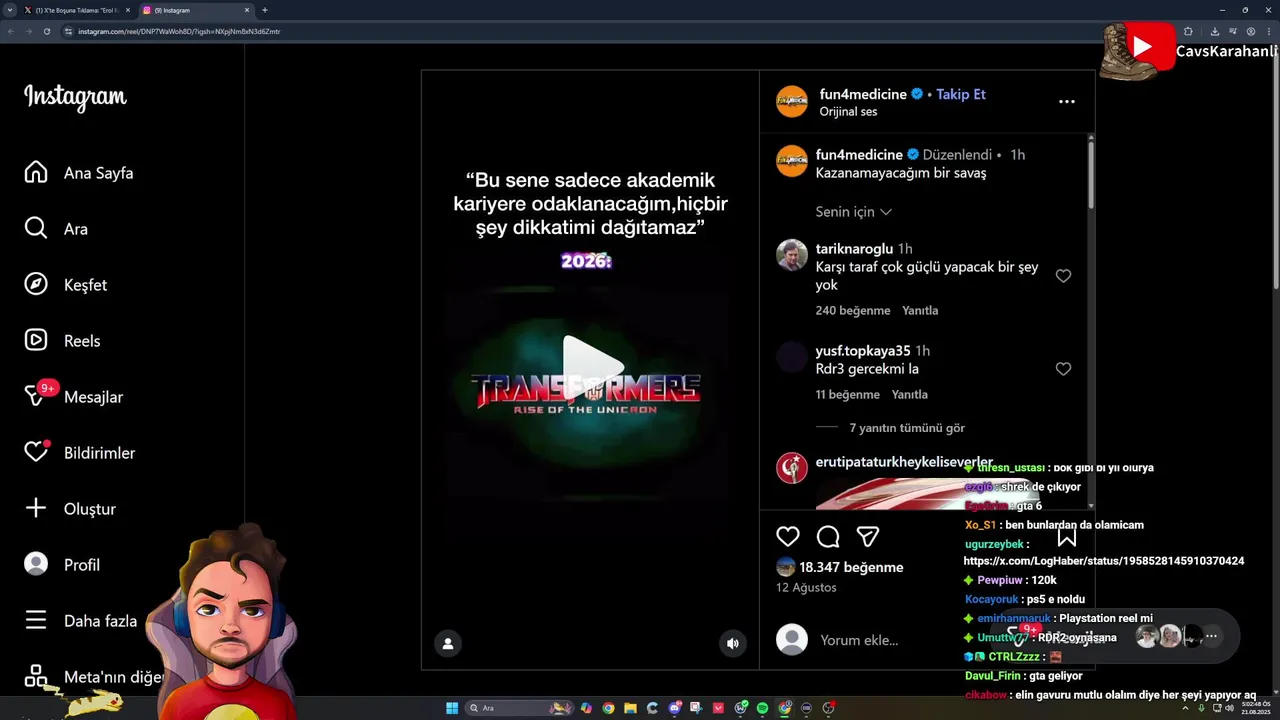The image size is (1280, 720).
Task: Open Spotify from the taskbar
Action: click(x=762, y=708)
